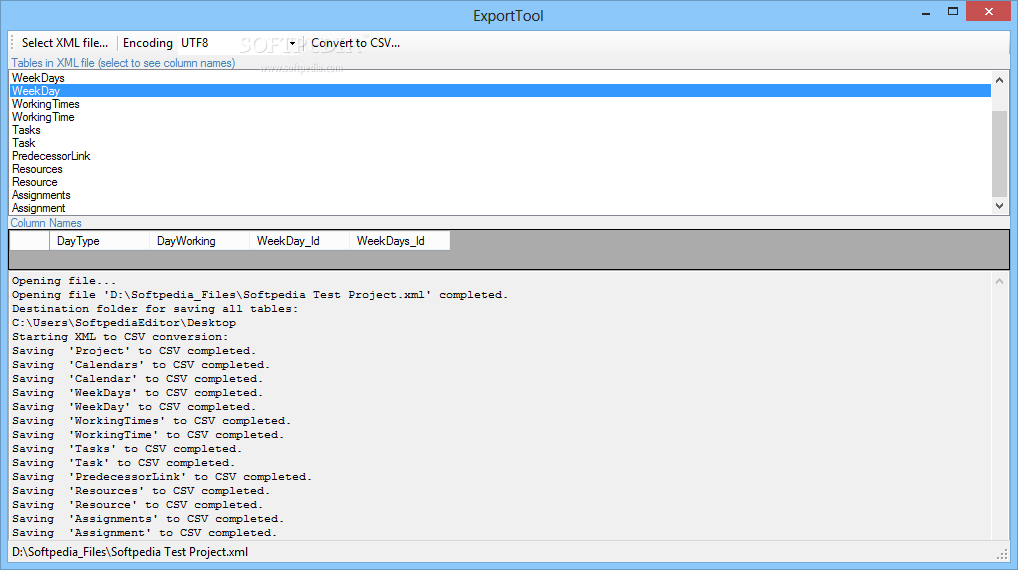The image size is (1018, 570).
Task: Click the row header corner cell in column grid
Action: tap(30, 241)
